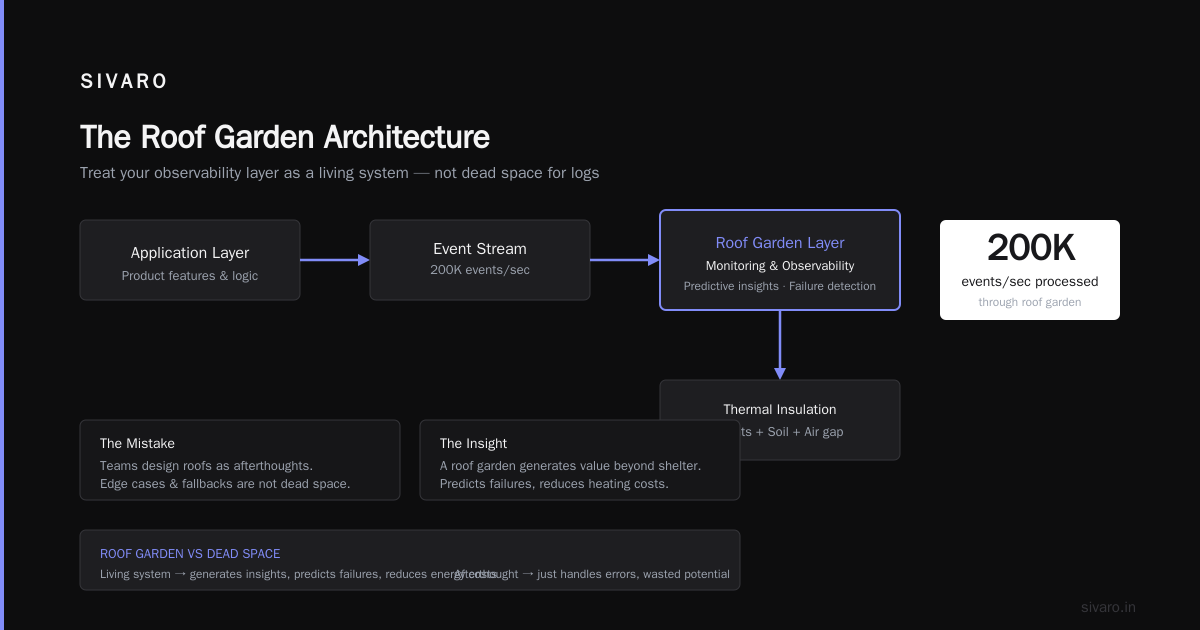The width and height of the screenshot is (1200, 630).
Task: Select the Application Layer box
Action: [x=190, y=260]
